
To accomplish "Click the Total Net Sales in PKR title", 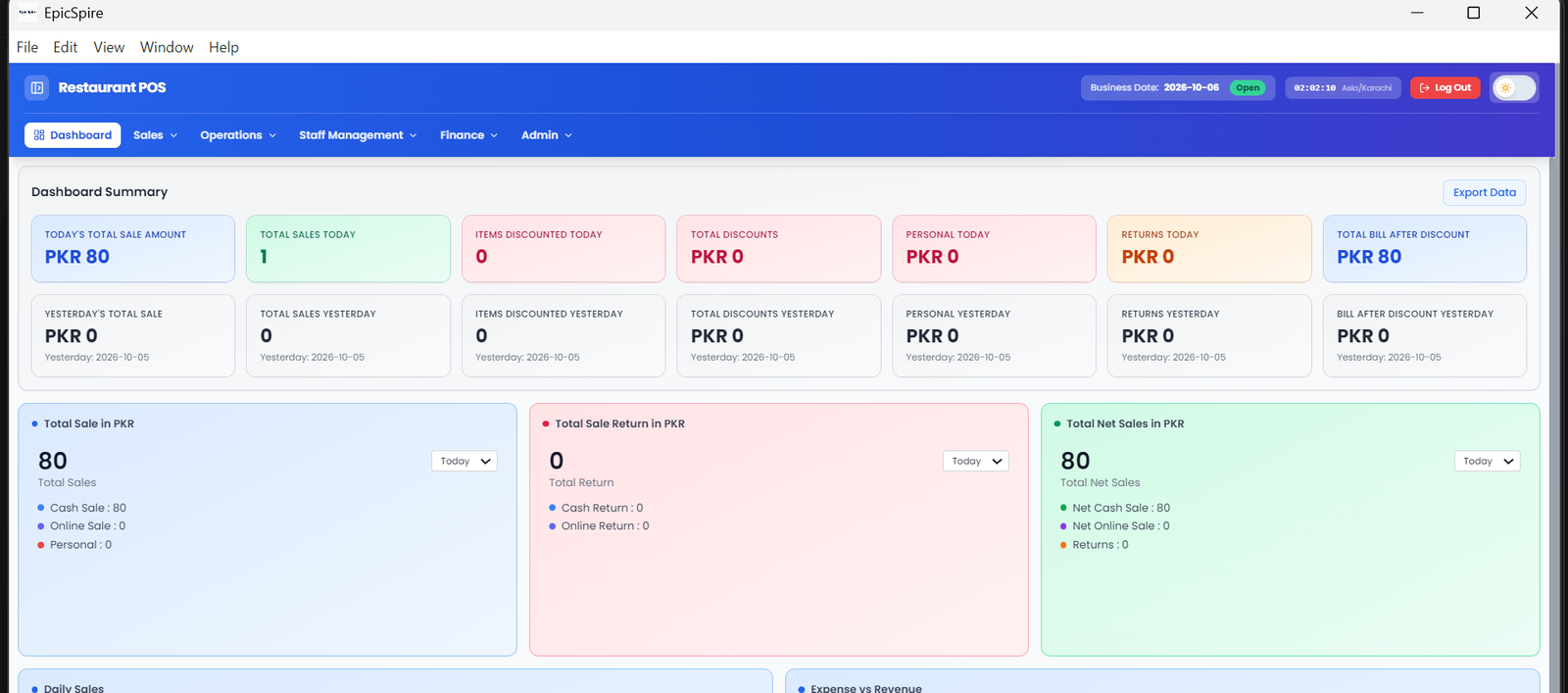I will [x=1125, y=423].
